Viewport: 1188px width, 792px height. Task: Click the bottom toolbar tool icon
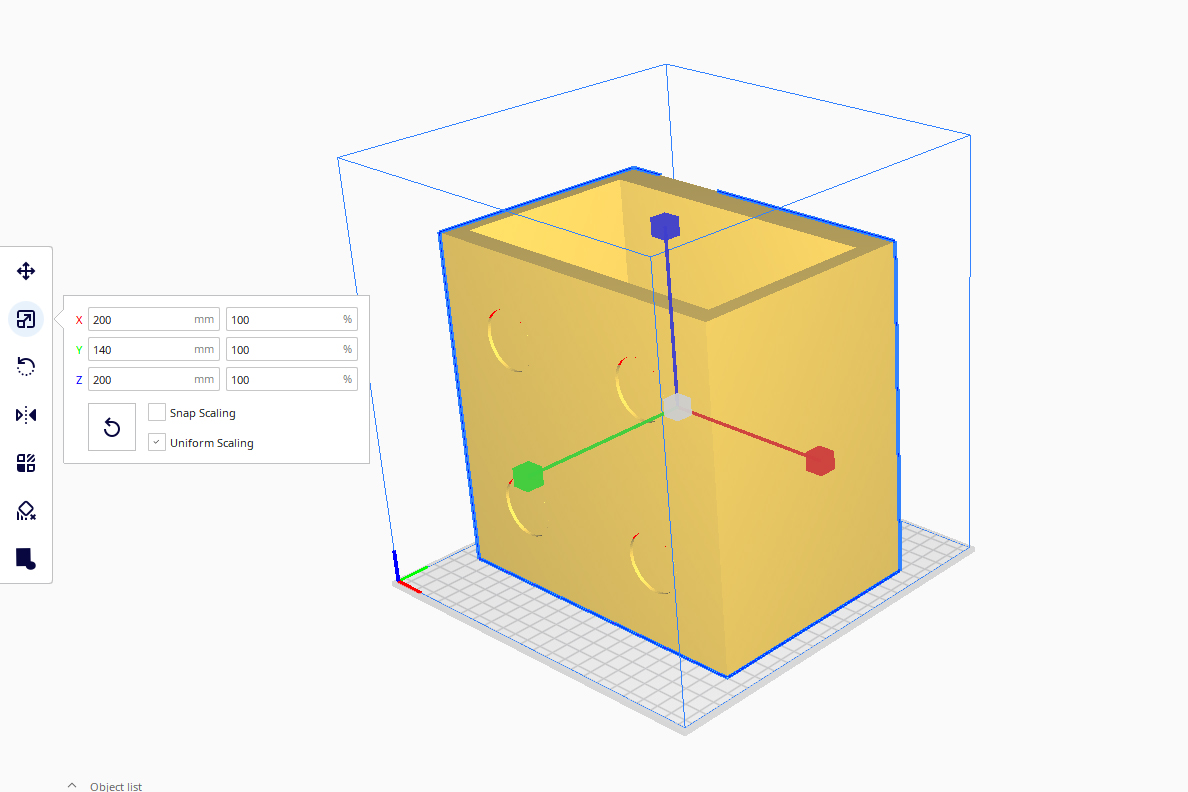pos(26,559)
